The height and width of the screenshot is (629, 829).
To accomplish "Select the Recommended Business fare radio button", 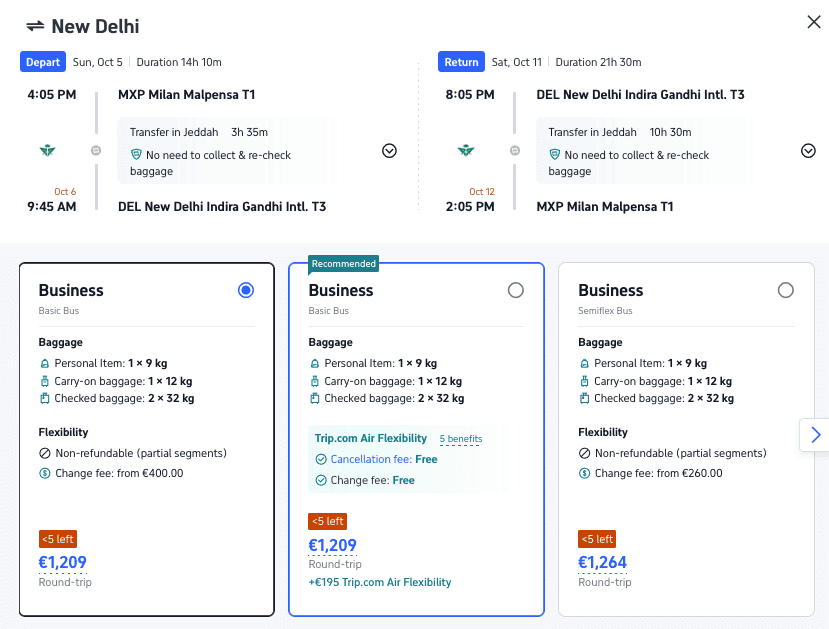I will click(x=515, y=290).
